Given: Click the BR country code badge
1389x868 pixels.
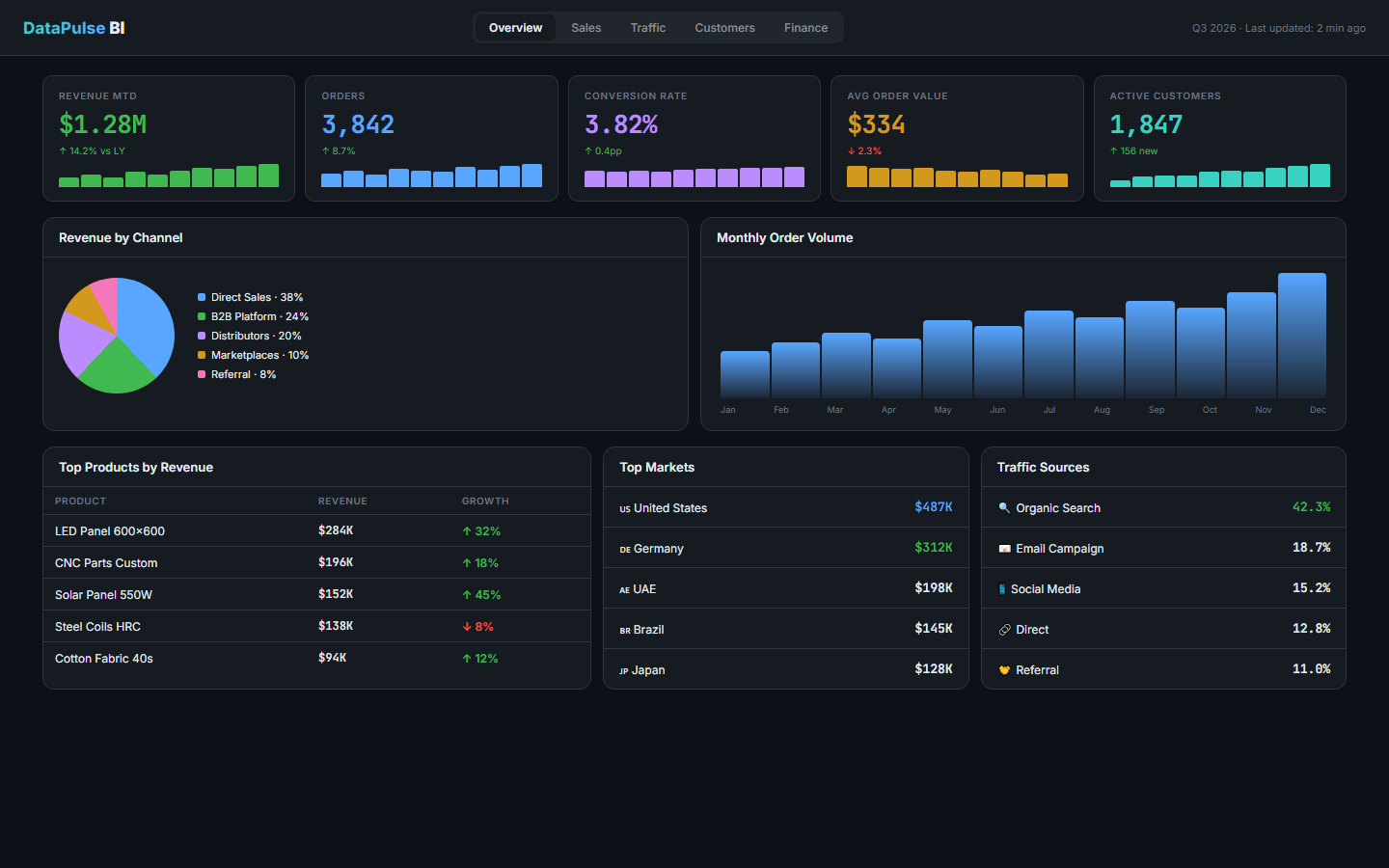Looking at the screenshot, I should [625, 631].
